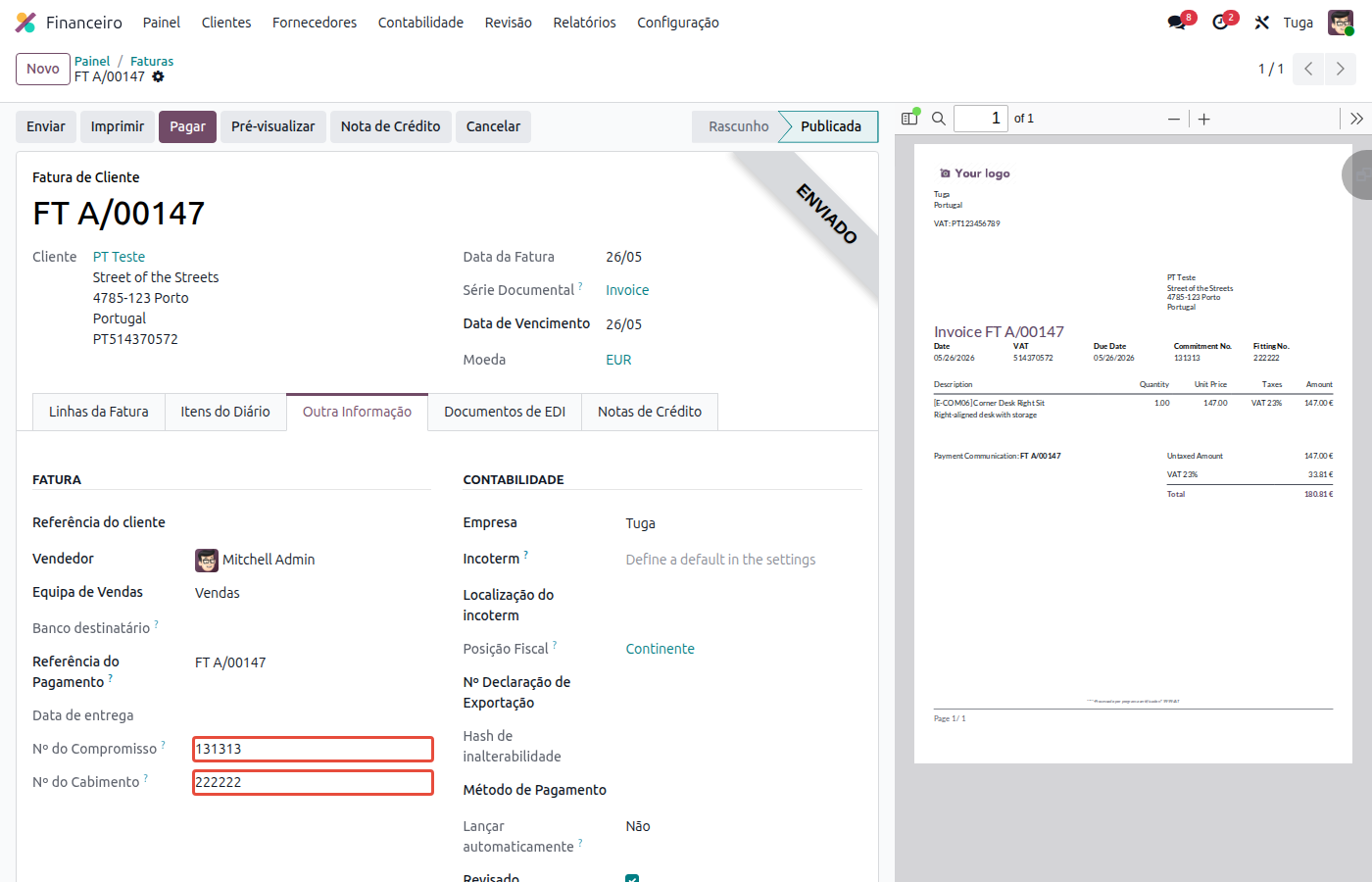Toggle the Revisado checkbox
Screen dimensions: 1372x882
[632, 878]
